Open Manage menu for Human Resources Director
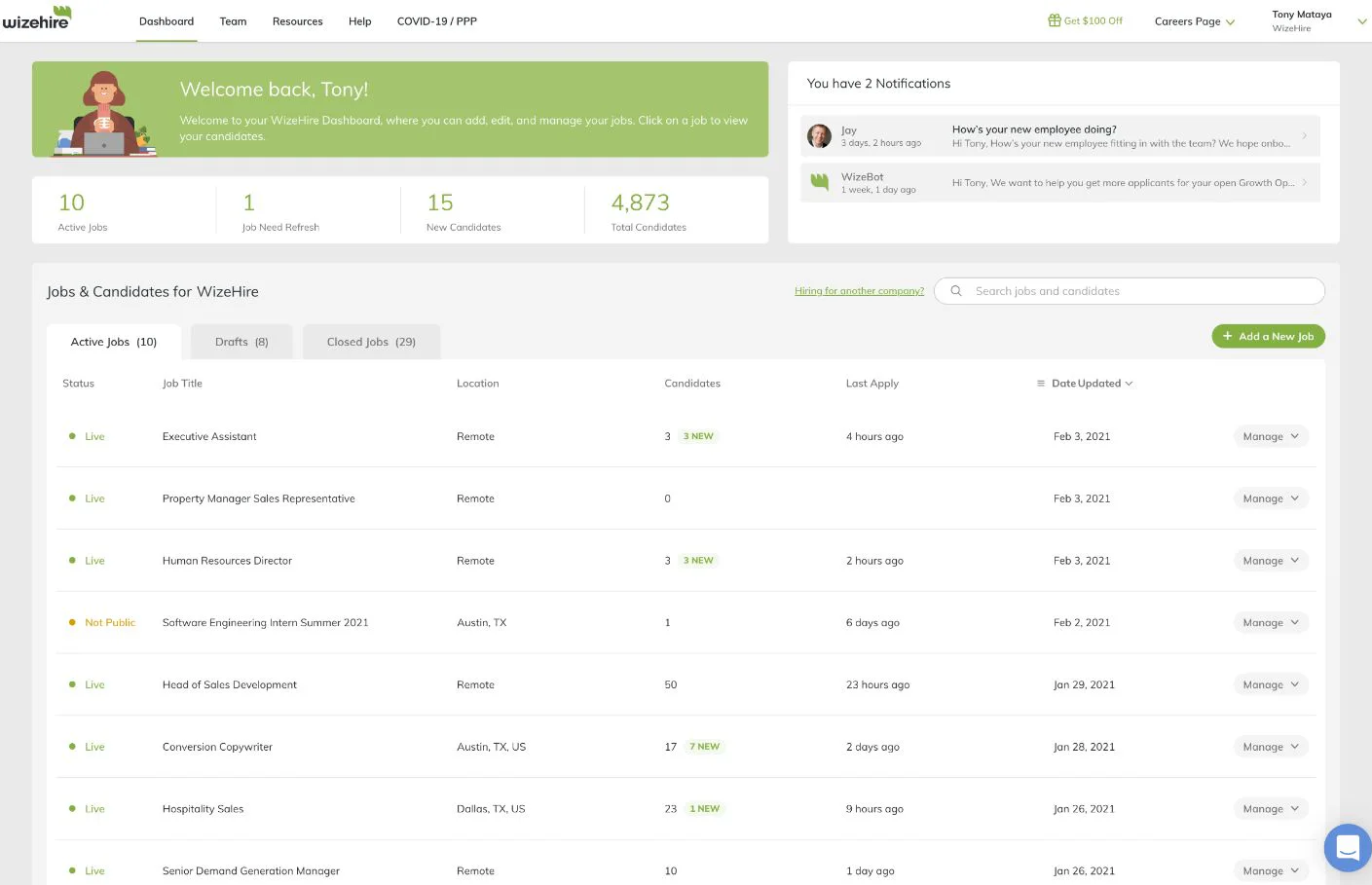Screen dimensions: 1372x885 (x=1271, y=561)
